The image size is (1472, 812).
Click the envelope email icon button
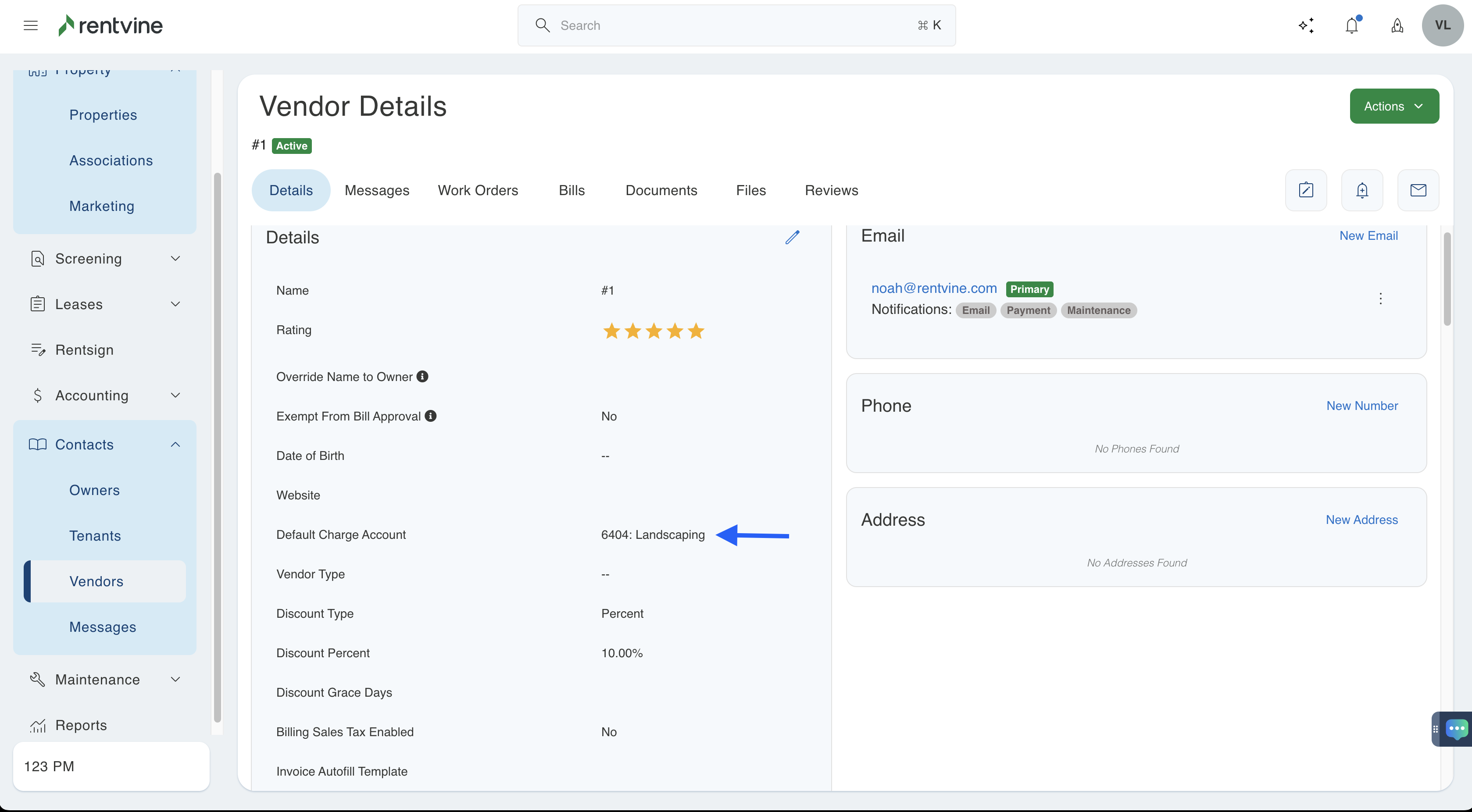(x=1418, y=190)
